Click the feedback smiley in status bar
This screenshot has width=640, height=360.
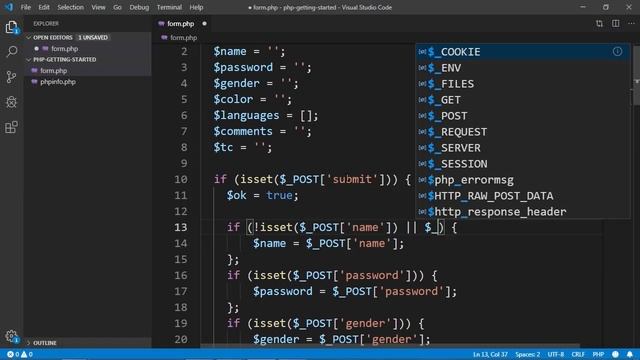pos(615,354)
